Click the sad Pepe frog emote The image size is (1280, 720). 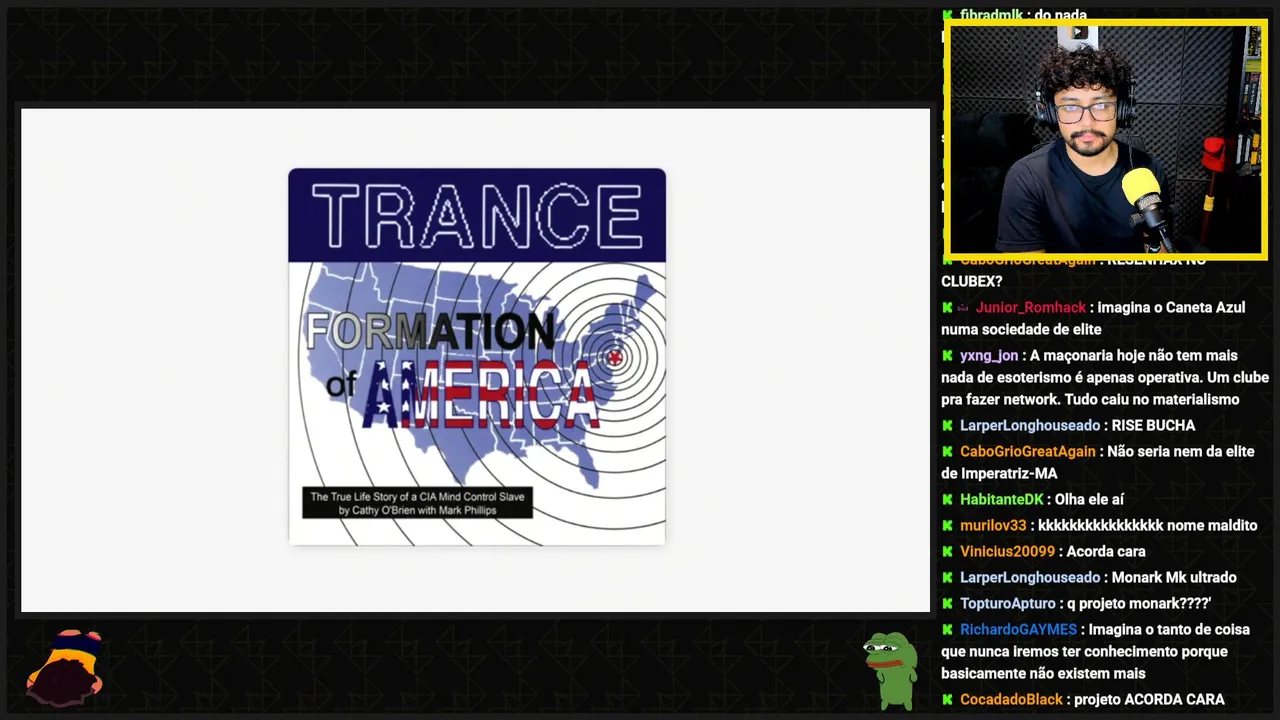[x=890, y=670]
